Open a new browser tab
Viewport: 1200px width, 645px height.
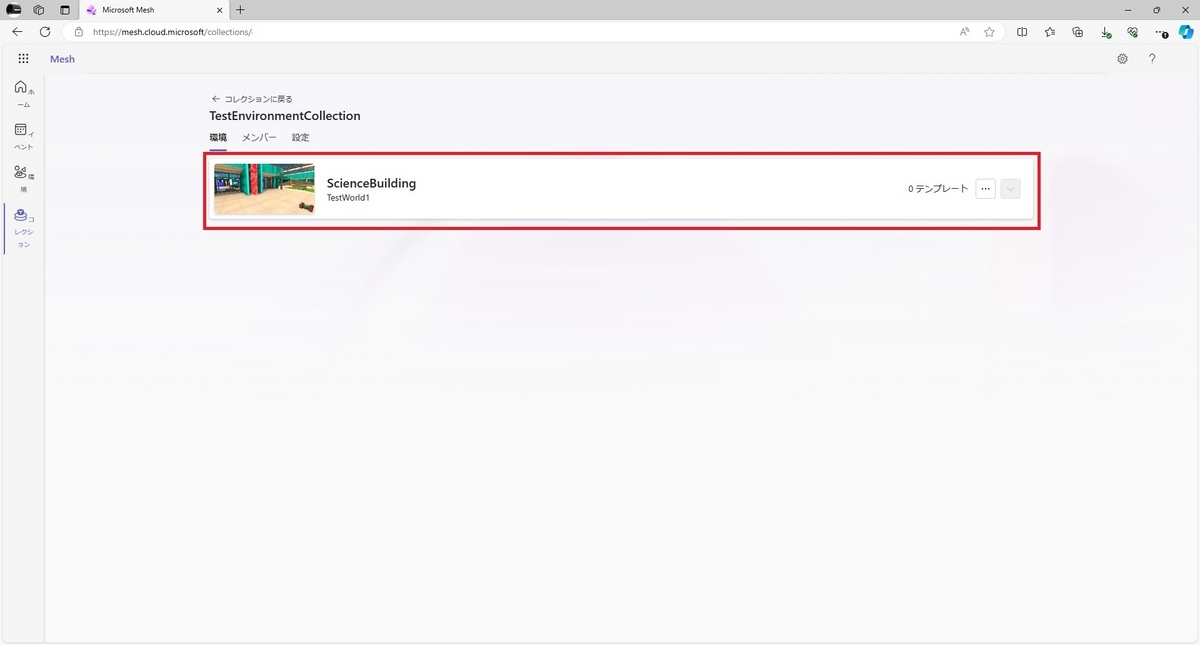coord(240,9)
